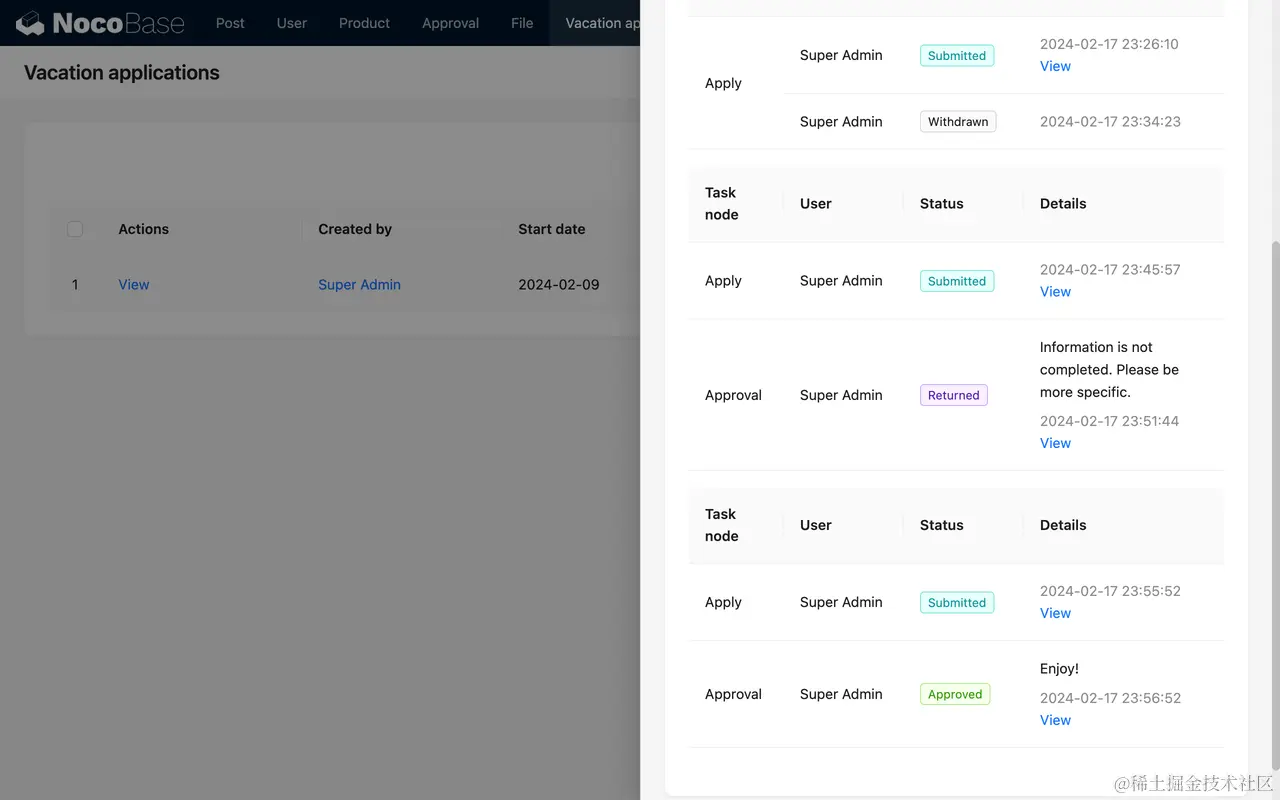
Task: Toggle the select-all checkbox in table header
Action: (75, 229)
